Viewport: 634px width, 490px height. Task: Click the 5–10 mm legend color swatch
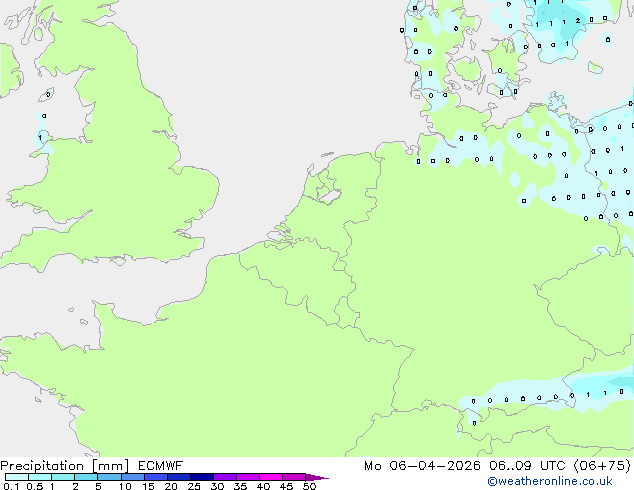coord(109,477)
